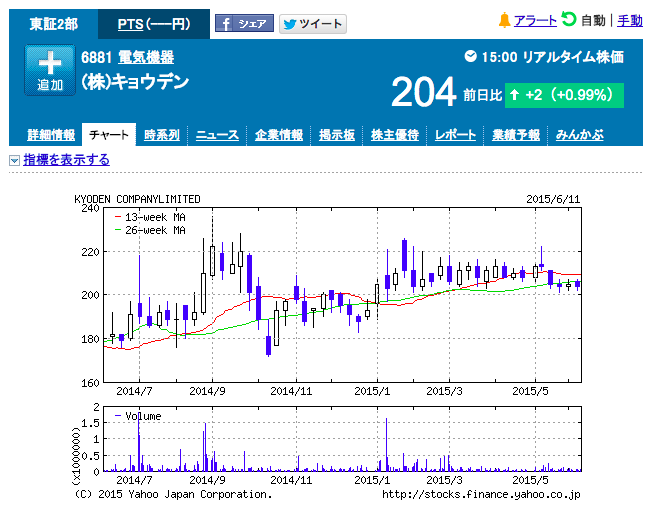The width and height of the screenshot is (649, 508).
Task: Click the green auto-refresh icon
Action: click(x=569, y=19)
